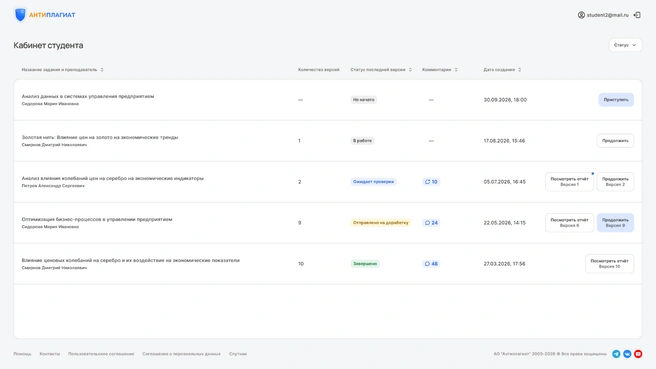656x369 pixels.
Task: Continue with Версия 9
Action: coord(615,223)
